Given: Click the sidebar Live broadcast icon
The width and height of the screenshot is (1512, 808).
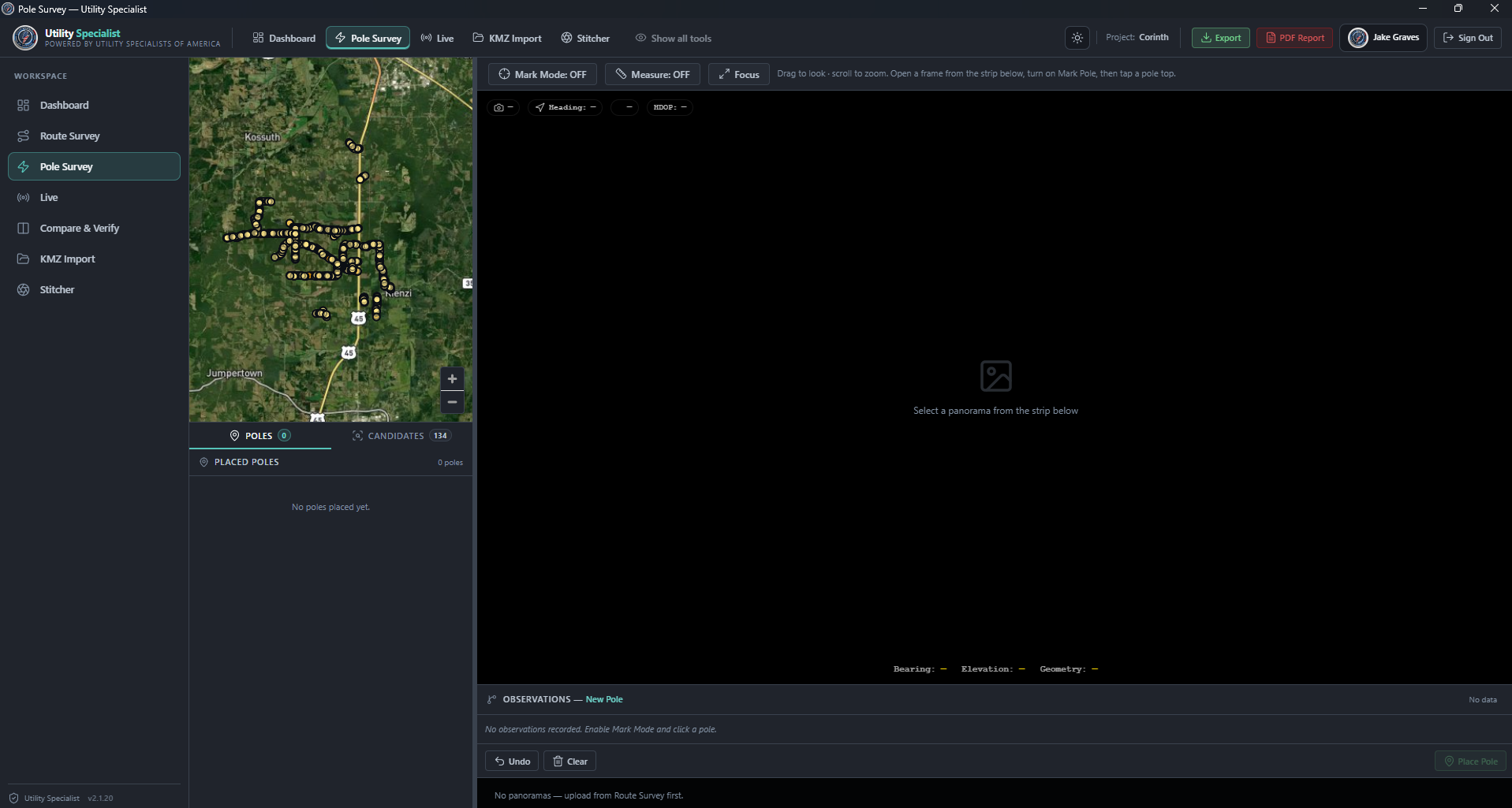Looking at the screenshot, I should (x=24, y=197).
